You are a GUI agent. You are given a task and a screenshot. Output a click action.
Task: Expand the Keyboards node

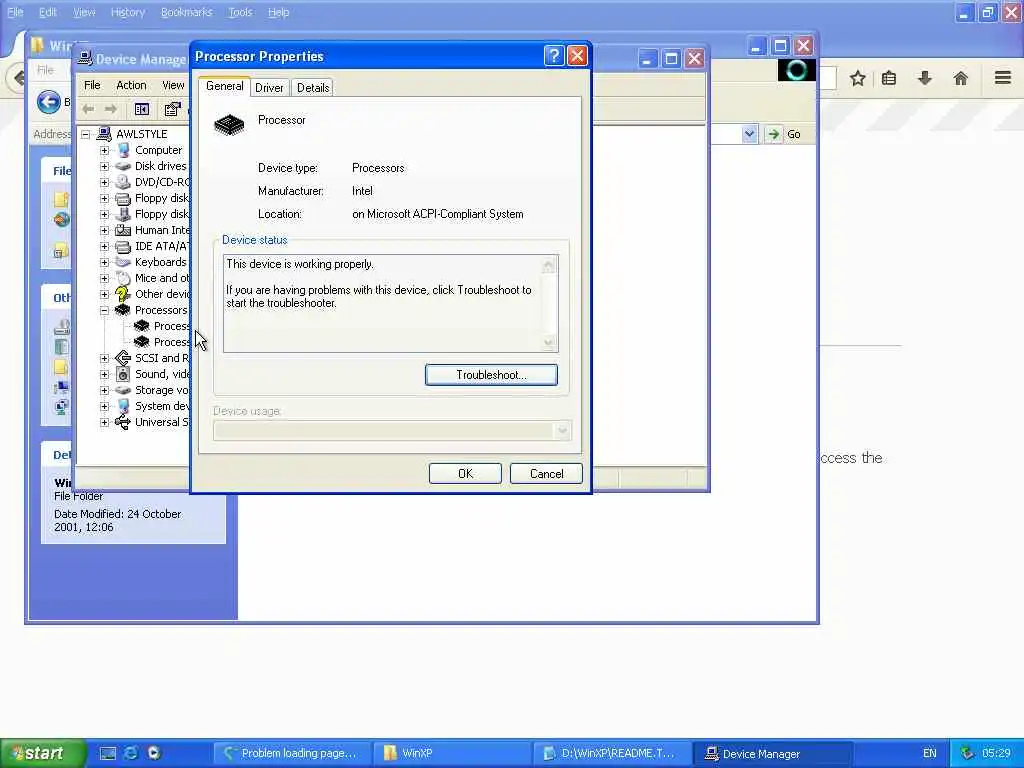tap(104, 262)
